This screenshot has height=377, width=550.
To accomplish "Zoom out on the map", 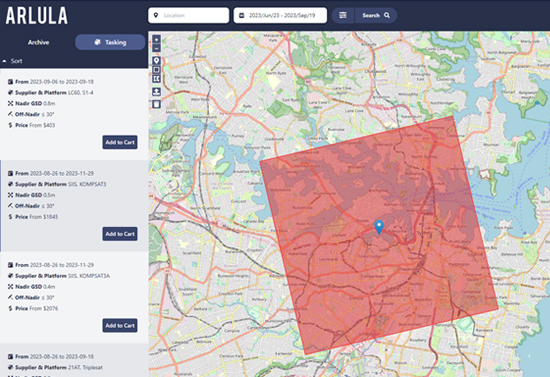I will 156,48.
